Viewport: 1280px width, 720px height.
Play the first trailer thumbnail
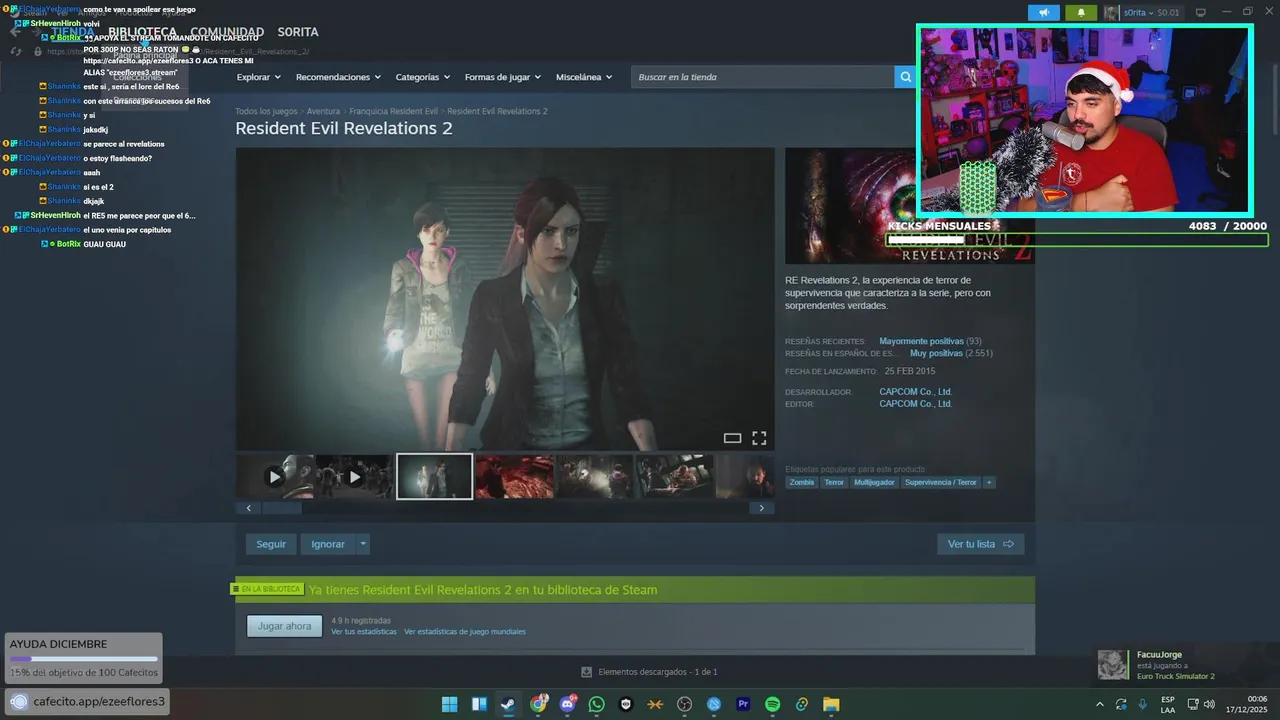[x=275, y=477]
